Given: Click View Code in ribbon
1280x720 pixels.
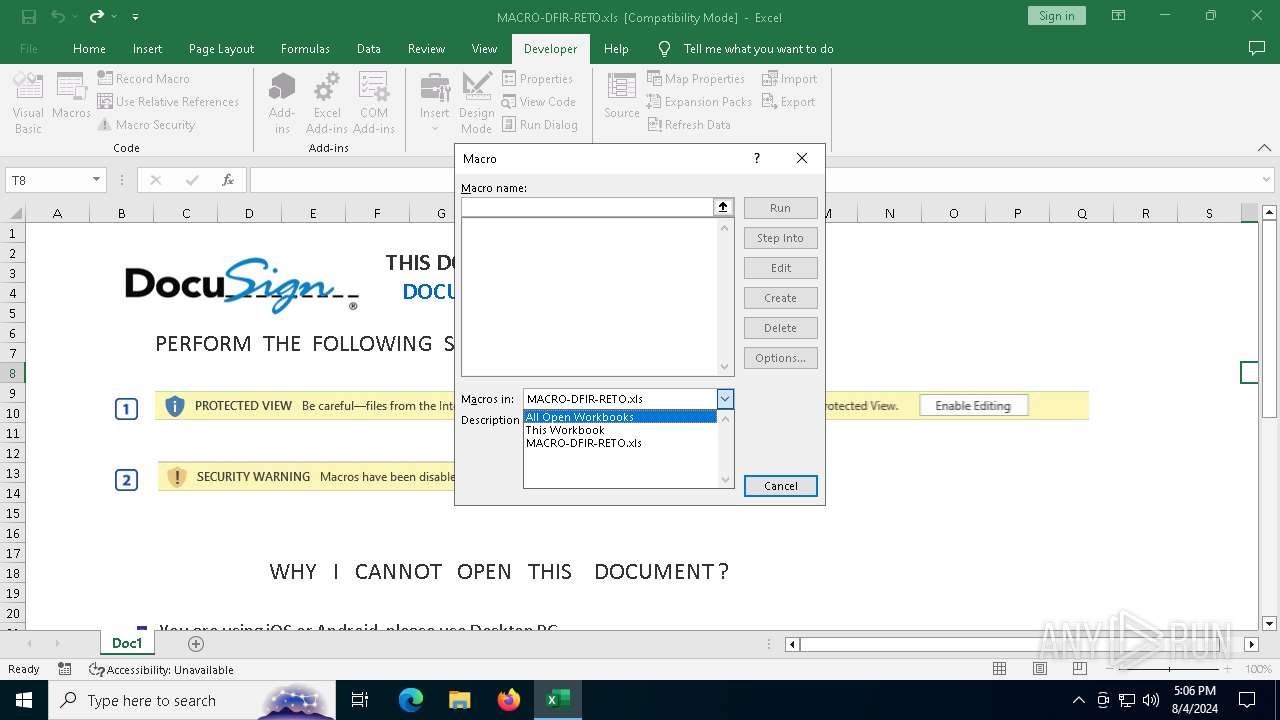Looking at the screenshot, I should coord(538,101).
